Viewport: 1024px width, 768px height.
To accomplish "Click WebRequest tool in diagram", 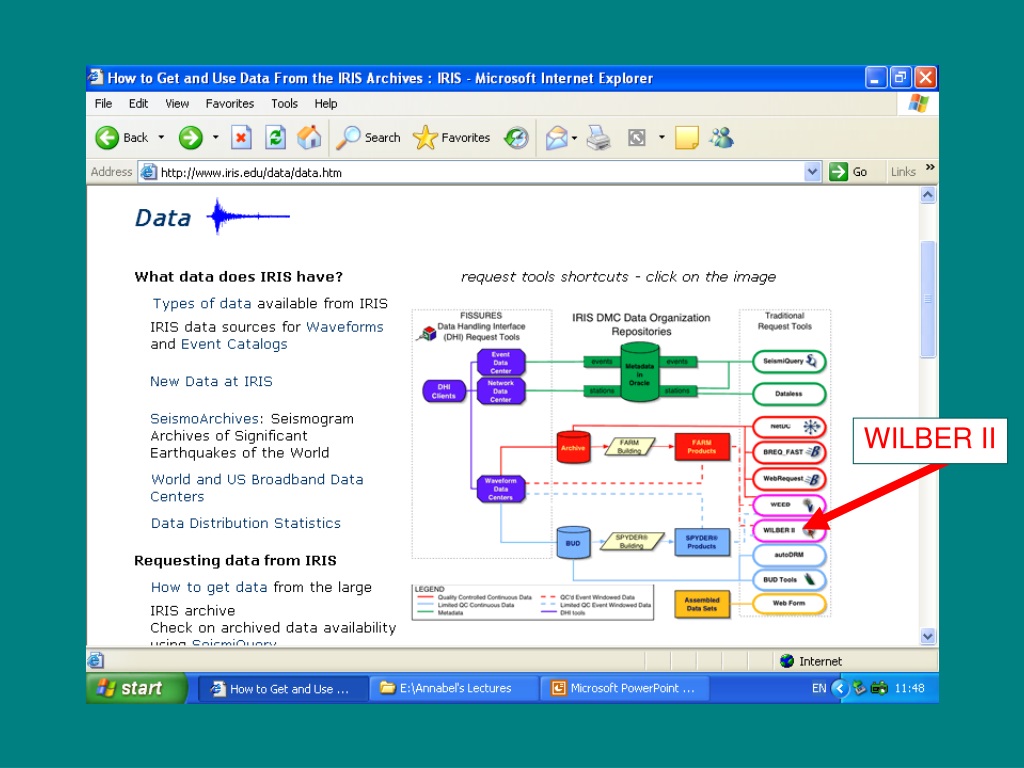I will pos(789,479).
